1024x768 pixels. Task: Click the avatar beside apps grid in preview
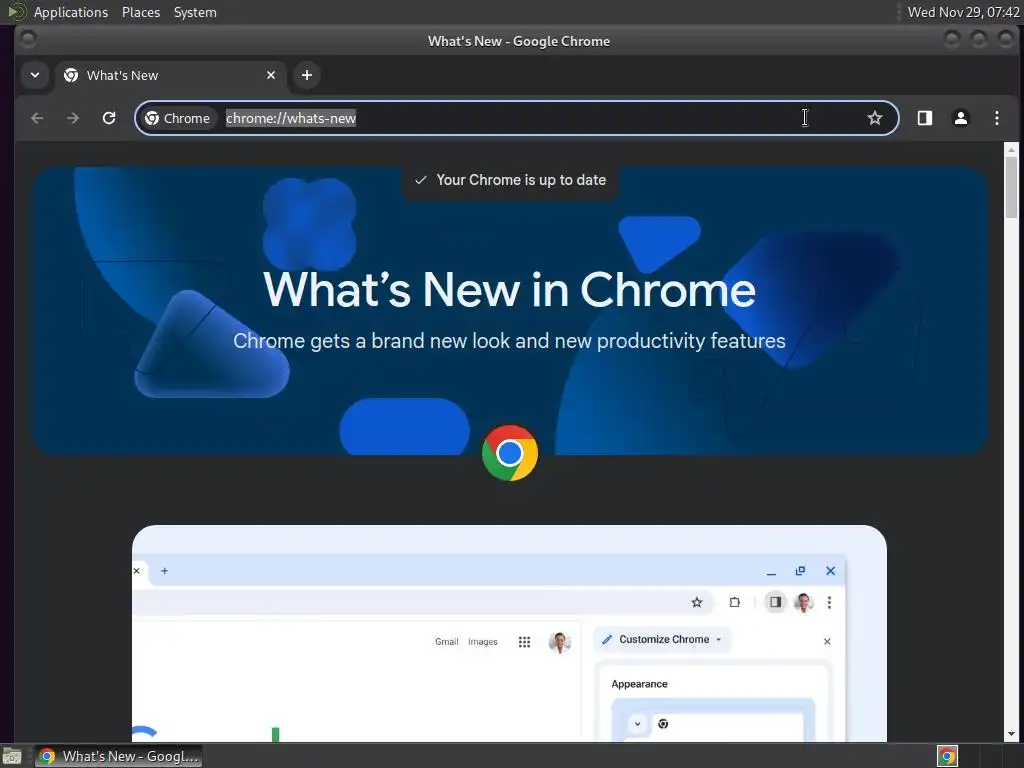click(x=560, y=641)
